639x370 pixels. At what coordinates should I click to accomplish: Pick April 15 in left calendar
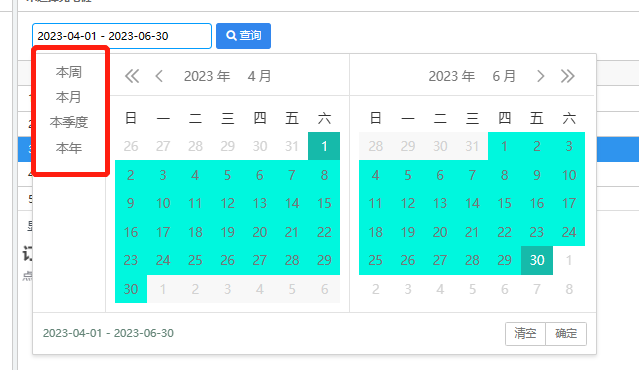pyautogui.click(x=324, y=203)
